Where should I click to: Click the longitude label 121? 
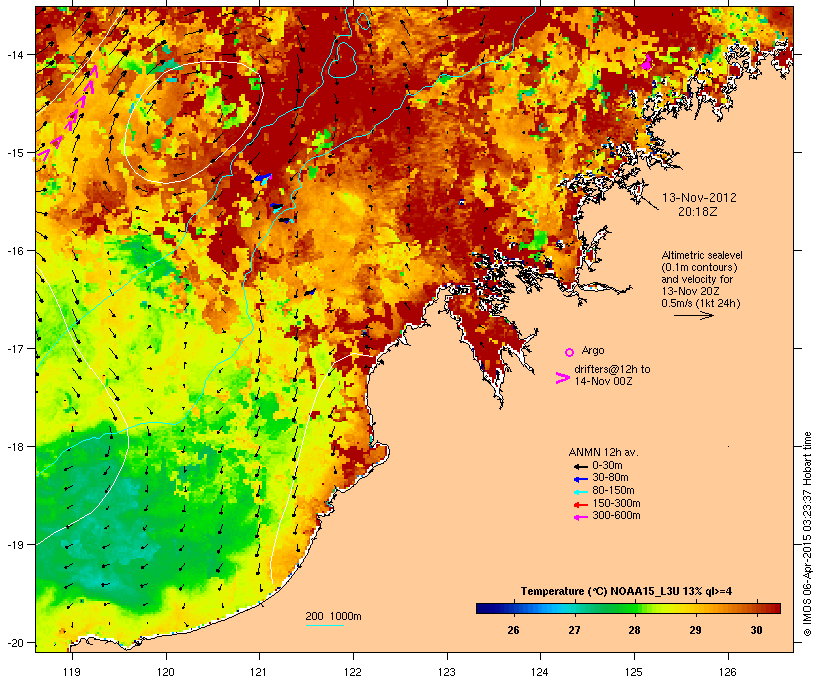(x=259, y=672)
